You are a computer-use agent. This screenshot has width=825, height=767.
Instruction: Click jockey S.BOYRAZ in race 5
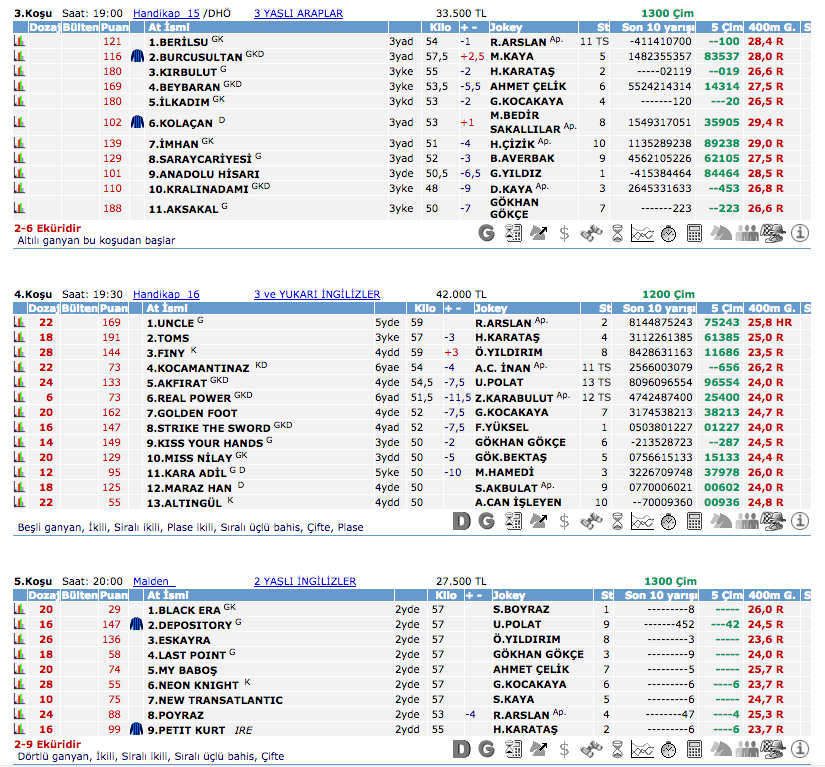pos(521,610)
